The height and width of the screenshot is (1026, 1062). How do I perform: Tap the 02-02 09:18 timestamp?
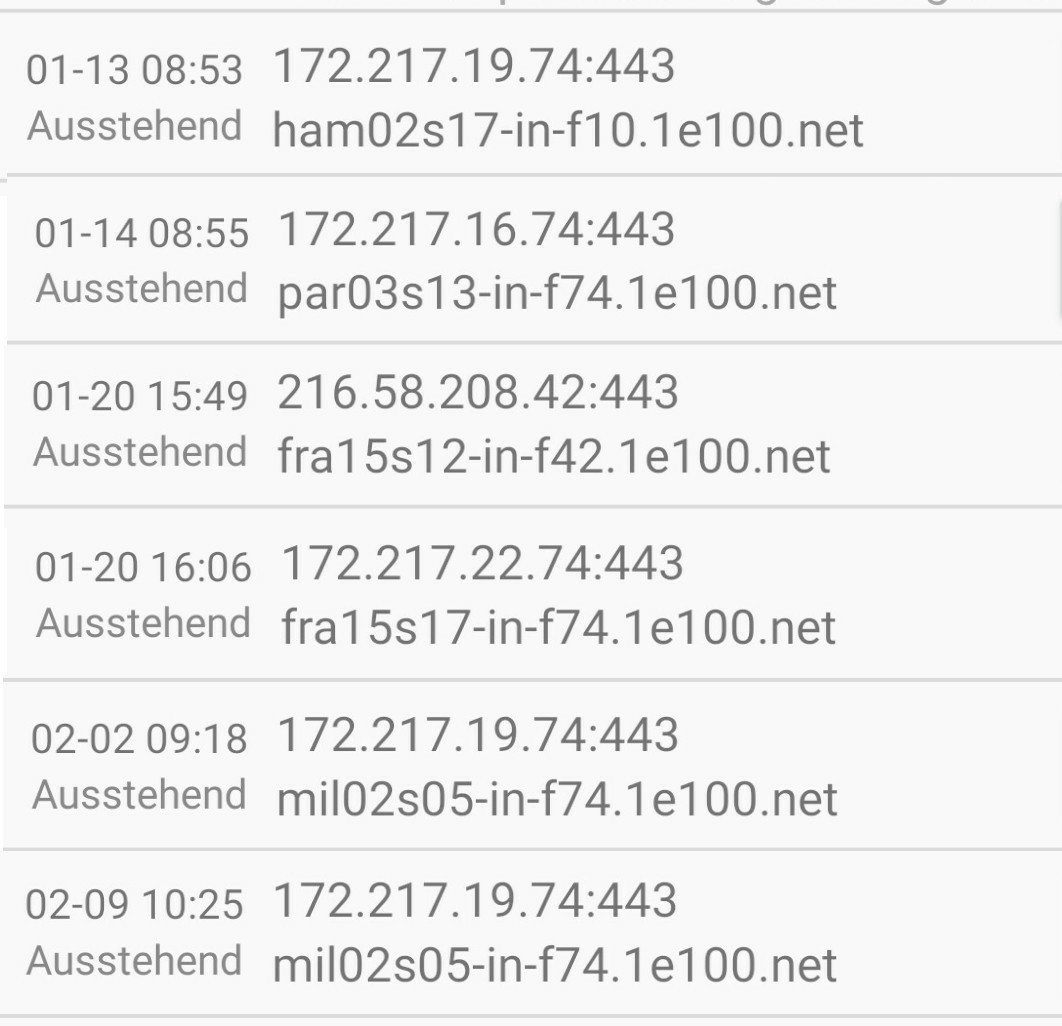[x=139, y=738]
